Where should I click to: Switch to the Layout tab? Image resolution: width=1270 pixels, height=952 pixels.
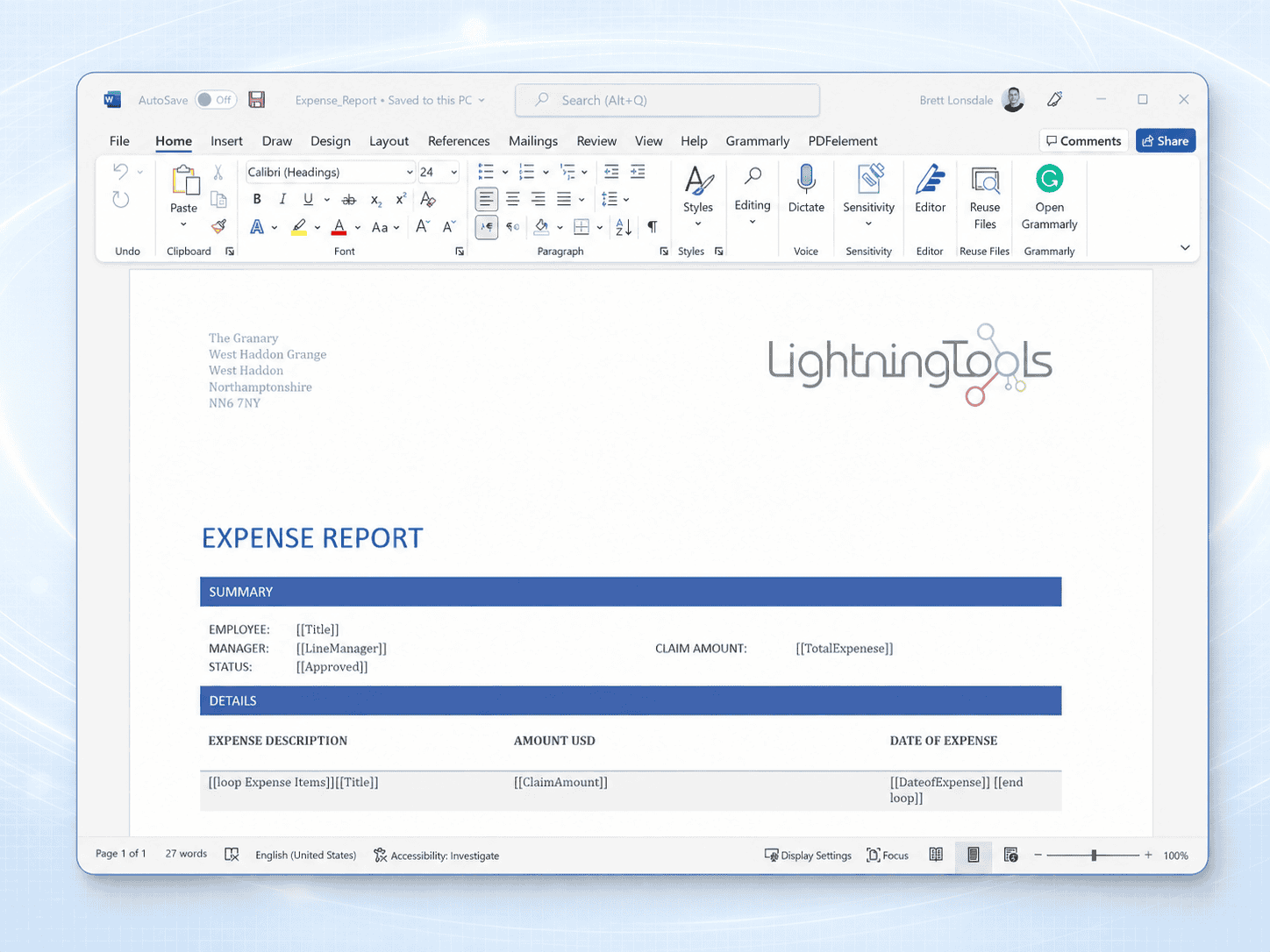click(x=389, y=141)
